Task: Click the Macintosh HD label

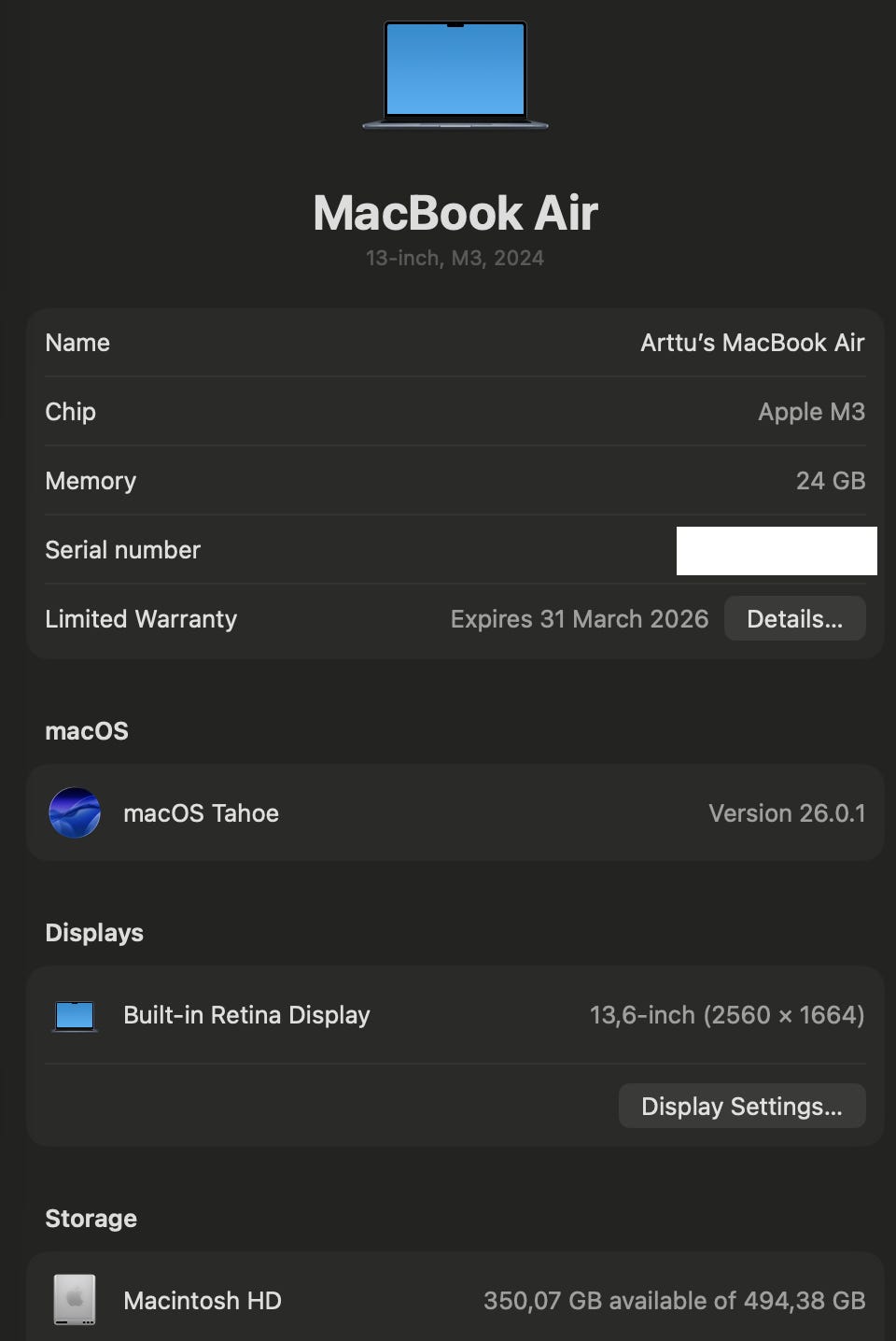Action: 203,1301
